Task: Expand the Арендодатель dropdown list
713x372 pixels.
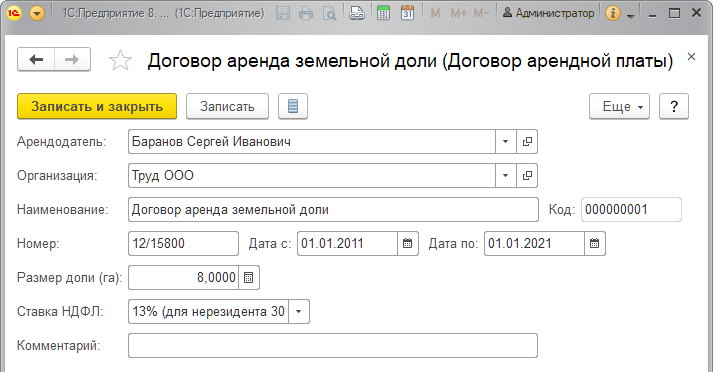Action: [x=505, y=141]
